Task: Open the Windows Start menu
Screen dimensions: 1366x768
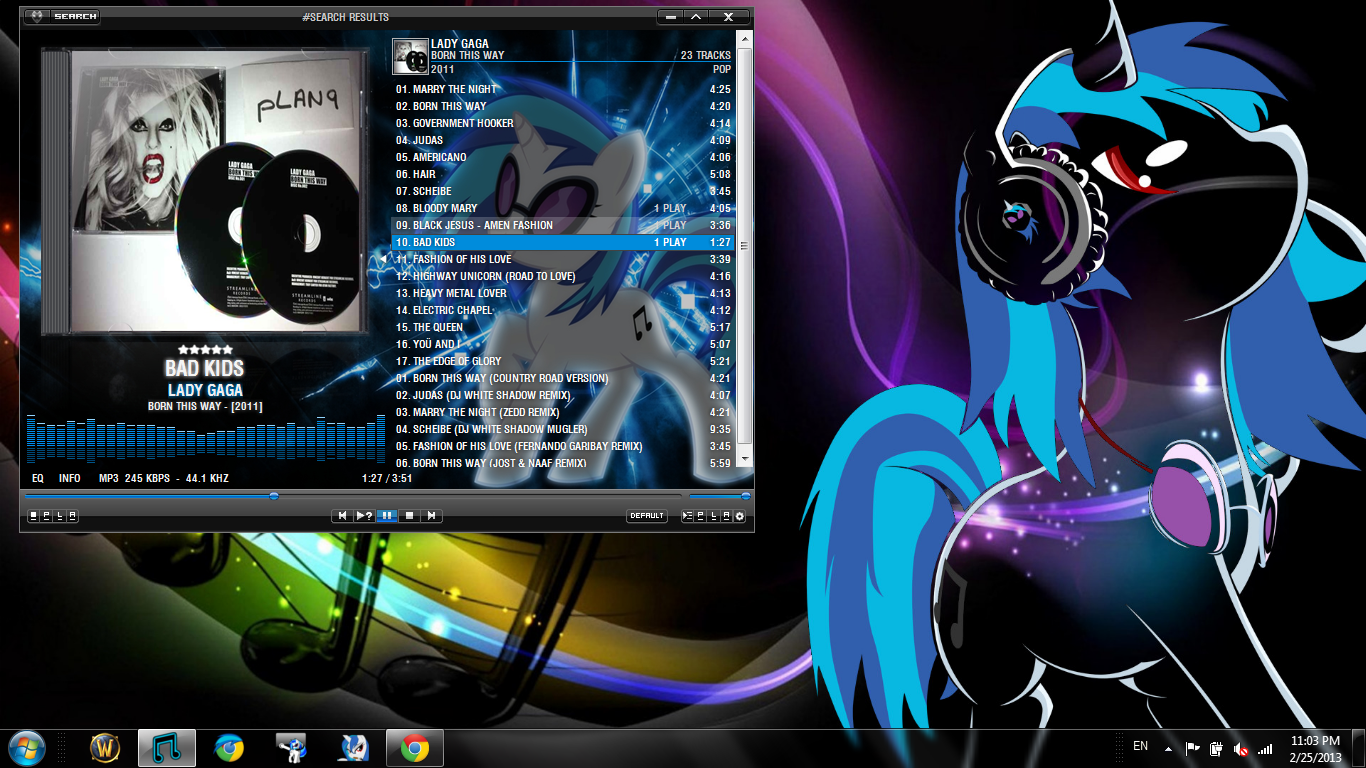Action: 27,747
